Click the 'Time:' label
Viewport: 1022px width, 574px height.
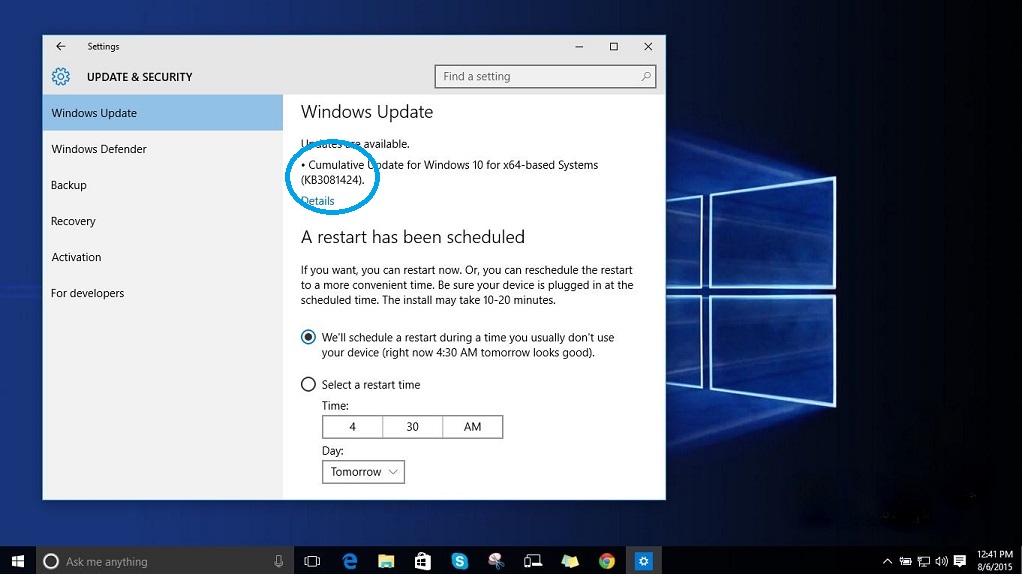335,405
